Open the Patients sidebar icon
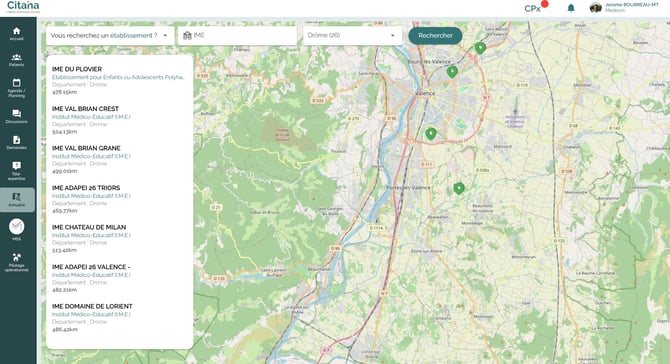Image resolution: width=670 pixels, height=364 pixels. click(17, 60)
